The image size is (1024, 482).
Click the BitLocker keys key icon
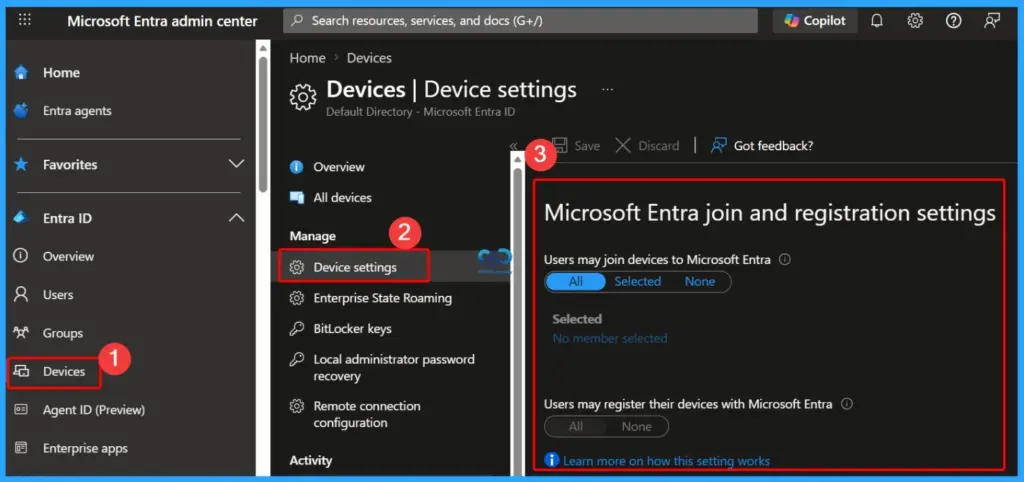click(x=297, y=329)
